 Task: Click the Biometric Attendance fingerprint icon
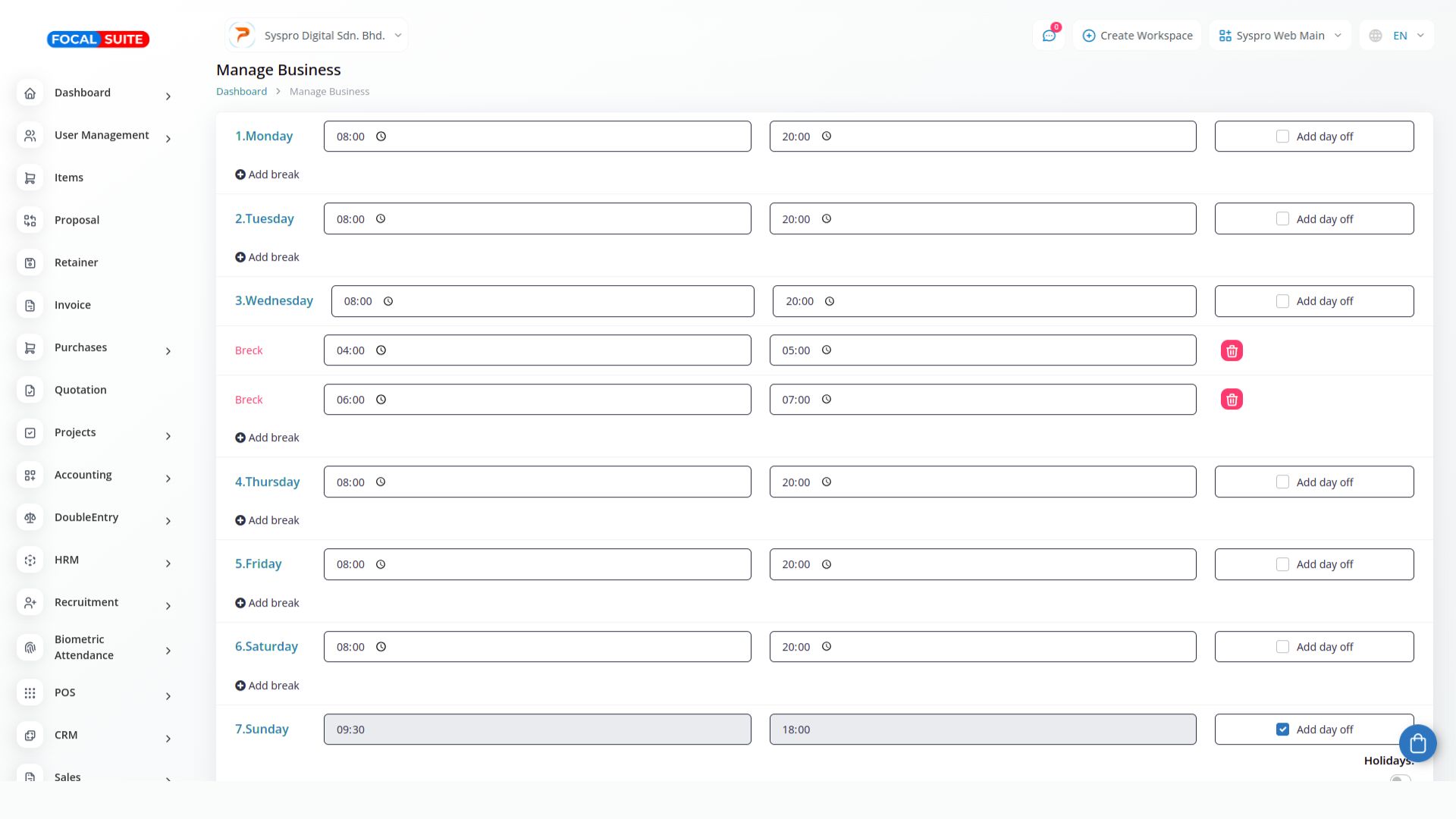30,648
